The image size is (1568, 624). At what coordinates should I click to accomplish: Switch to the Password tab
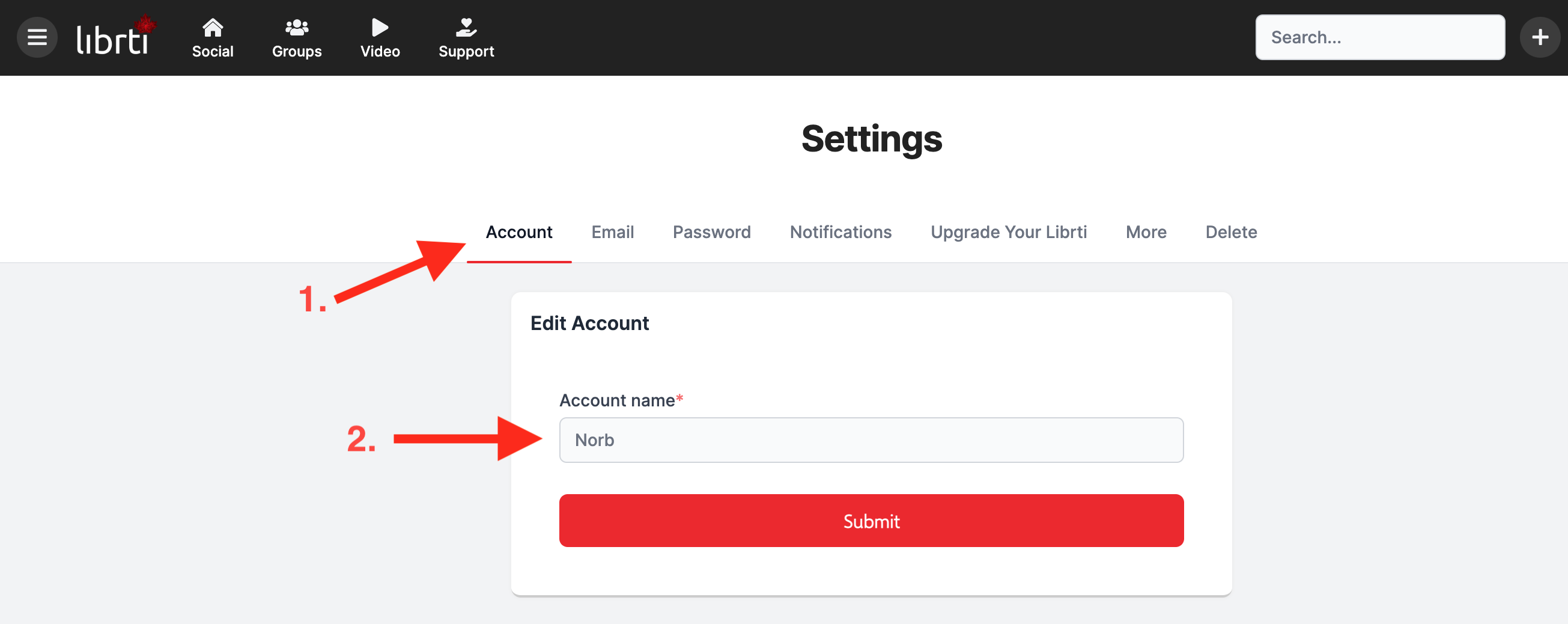click(711, 232)
